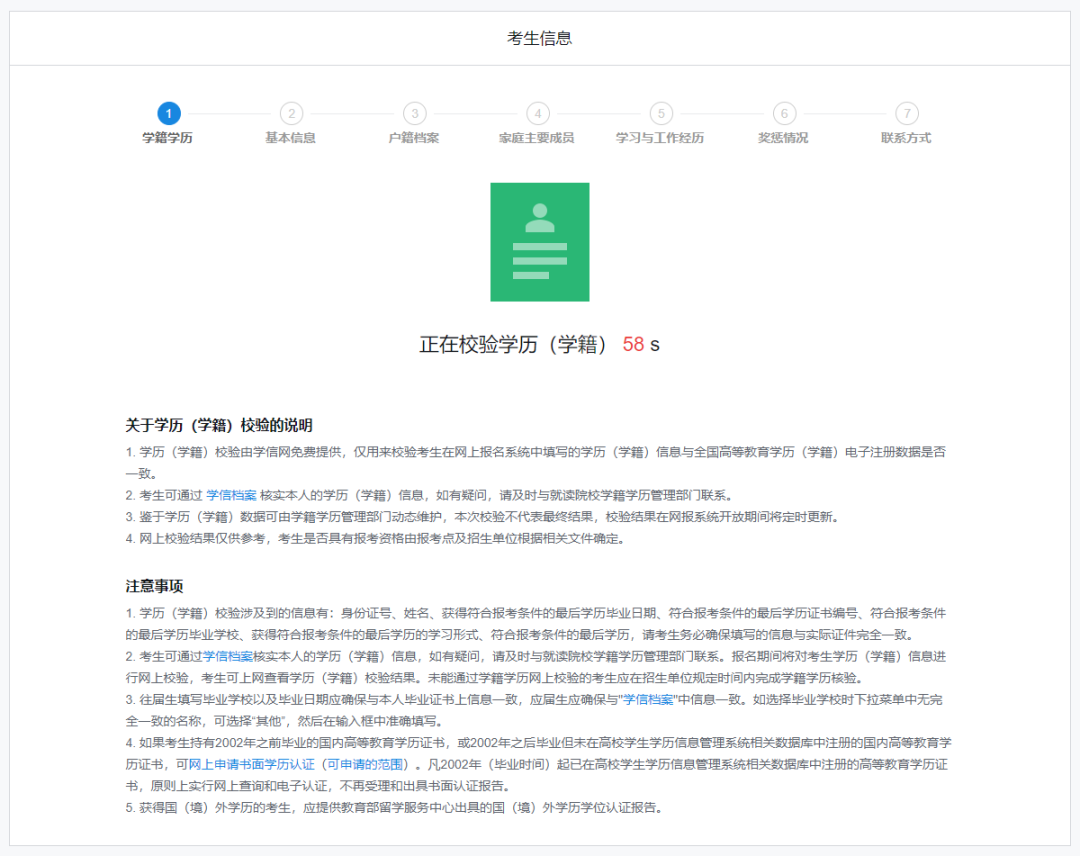The width and height of the screenshot is (1080, 856).
Task: Select the 基本信息 step label
Action: click(x=291, y=138)
